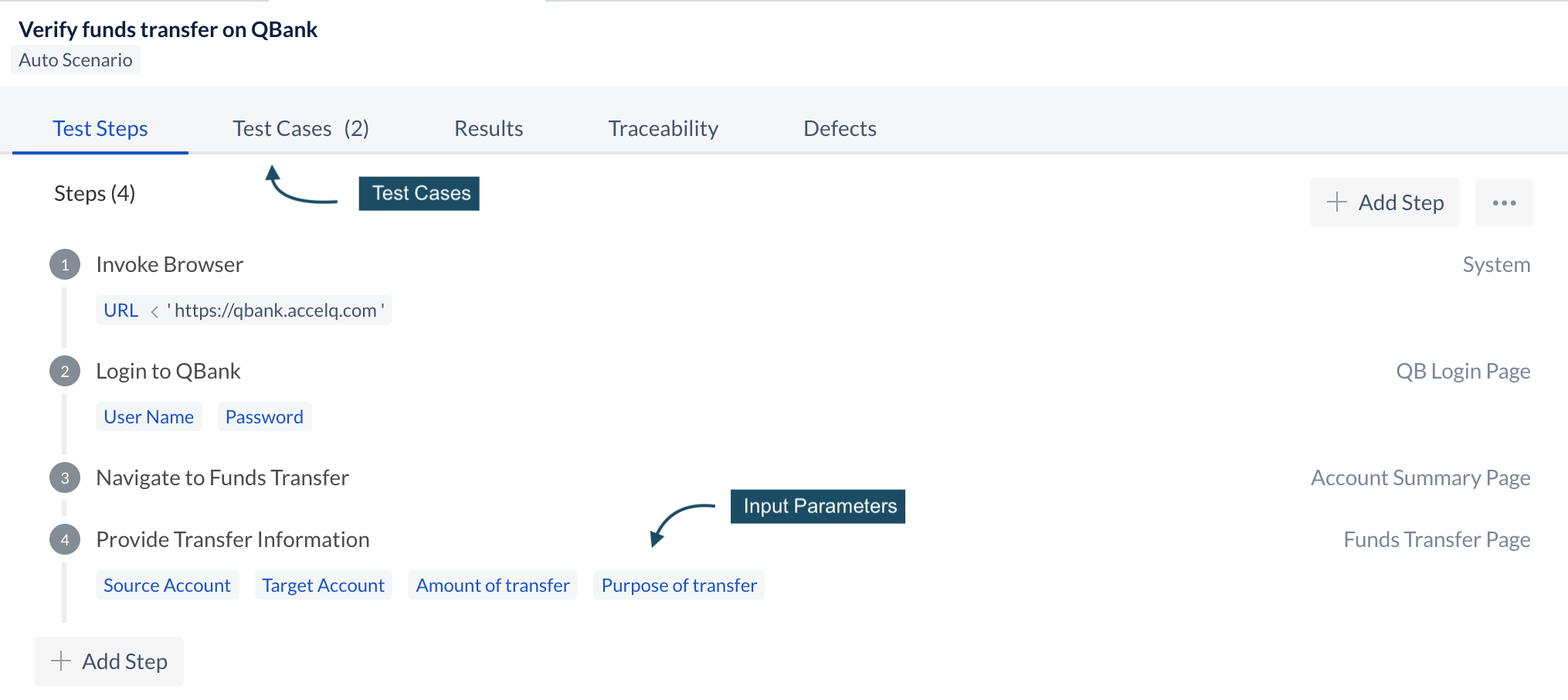View the Defects tab
Viewport: 1568px width, 700px height.
pyautogui.click(x=840, y=128)
